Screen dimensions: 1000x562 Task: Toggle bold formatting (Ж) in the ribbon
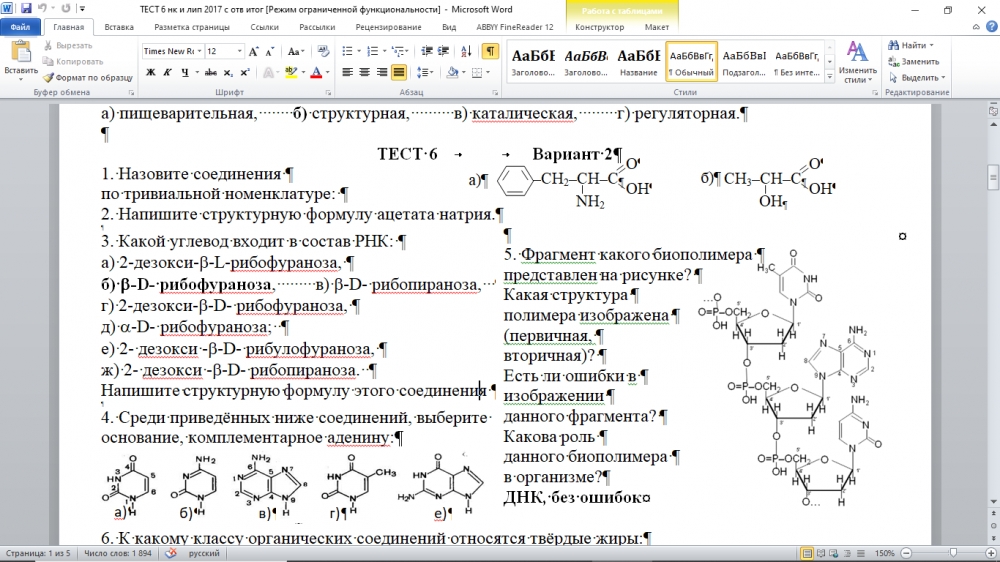pos(151,72)
